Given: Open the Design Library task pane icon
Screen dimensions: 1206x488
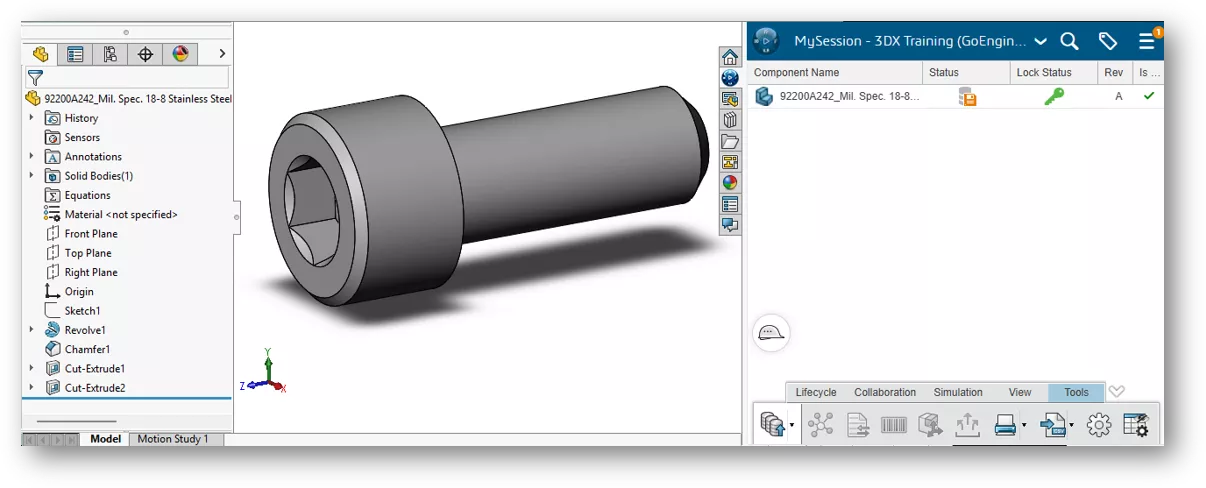Looking at the screenshot, I should (730, 99).
